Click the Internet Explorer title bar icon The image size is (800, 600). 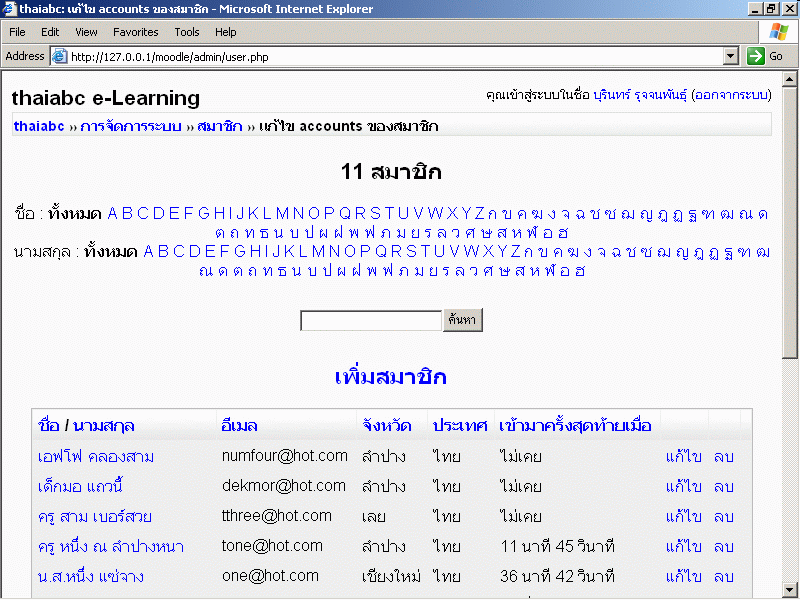10,9
